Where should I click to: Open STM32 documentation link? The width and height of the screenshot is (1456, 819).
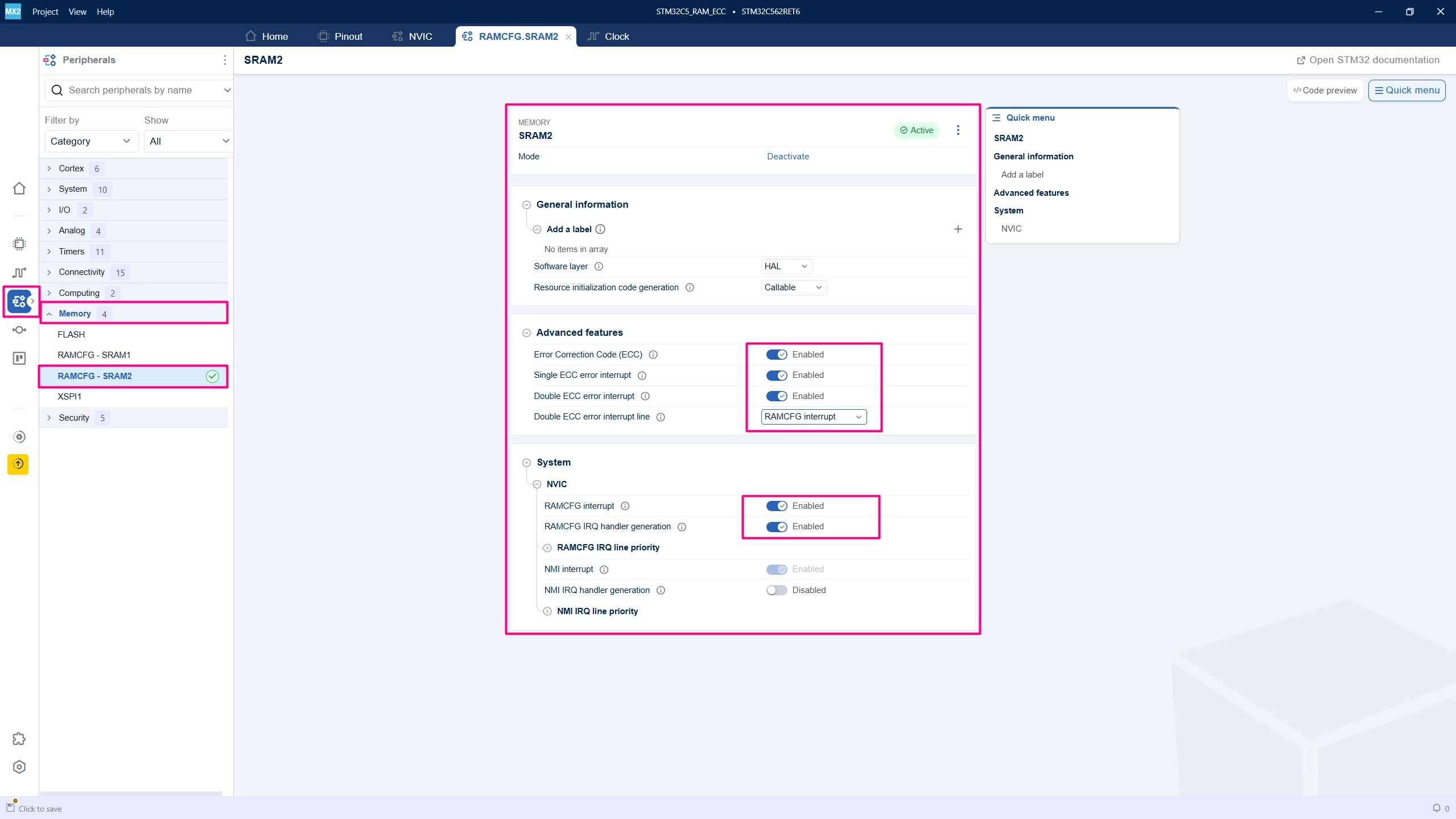(1368, 60)
